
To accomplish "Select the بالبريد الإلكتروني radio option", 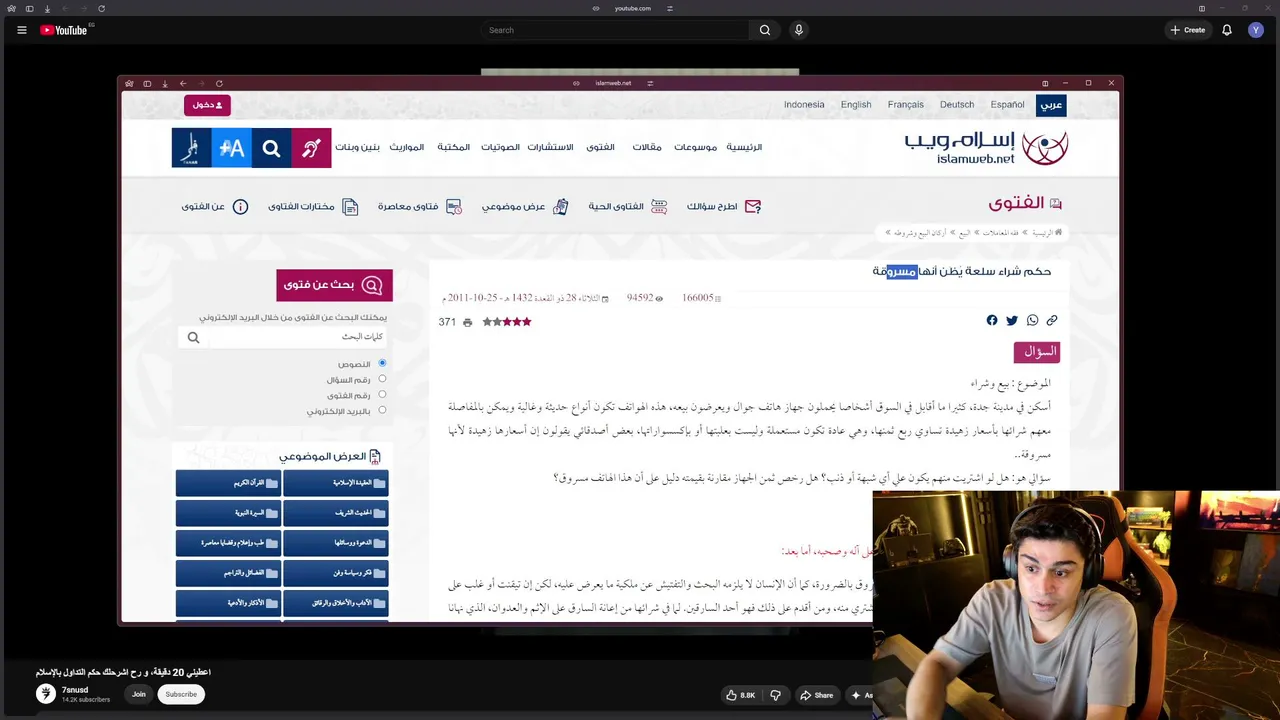I will pyautogui.click(x=382, y=410).
